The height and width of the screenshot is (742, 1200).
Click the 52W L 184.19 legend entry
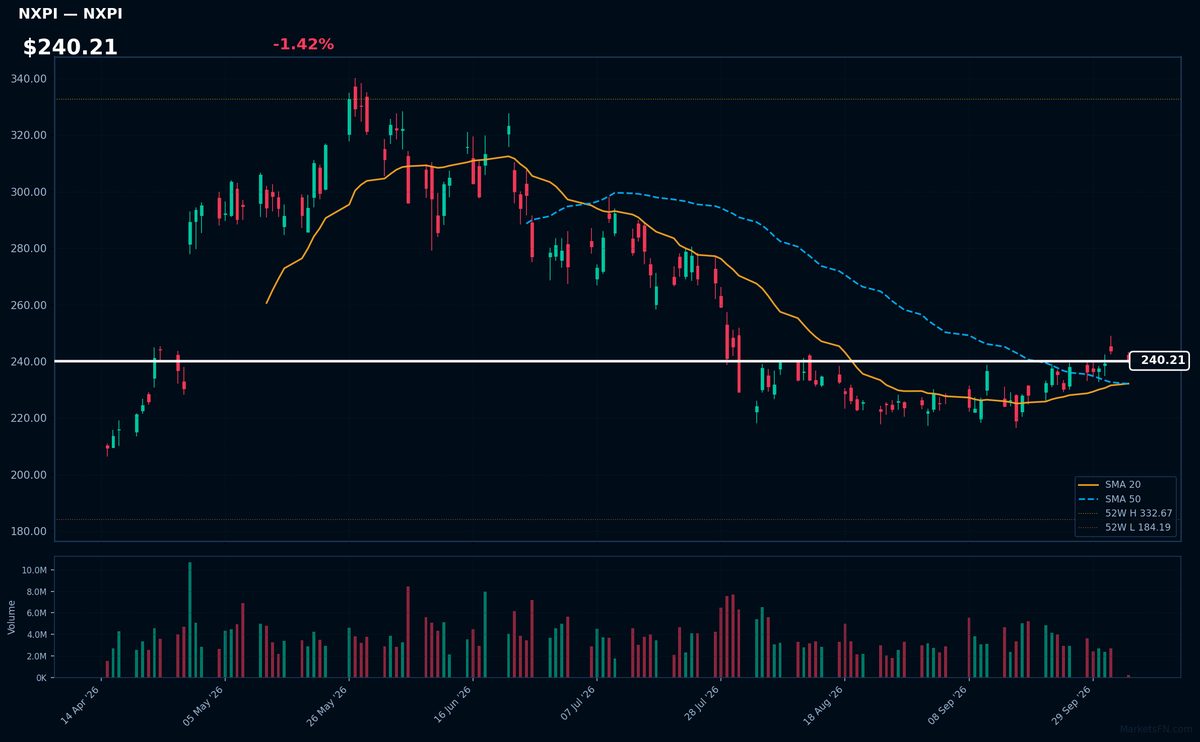[x=1126, y=527]
